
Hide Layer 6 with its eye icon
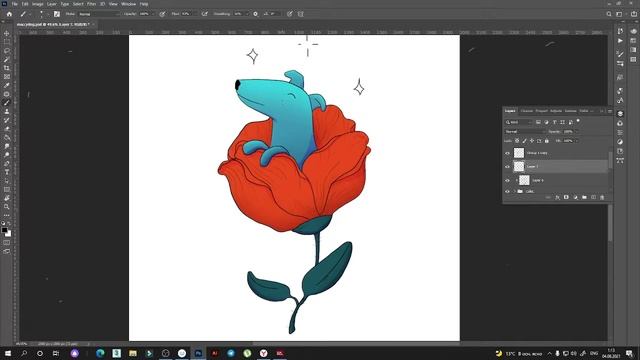click(507, 180)
